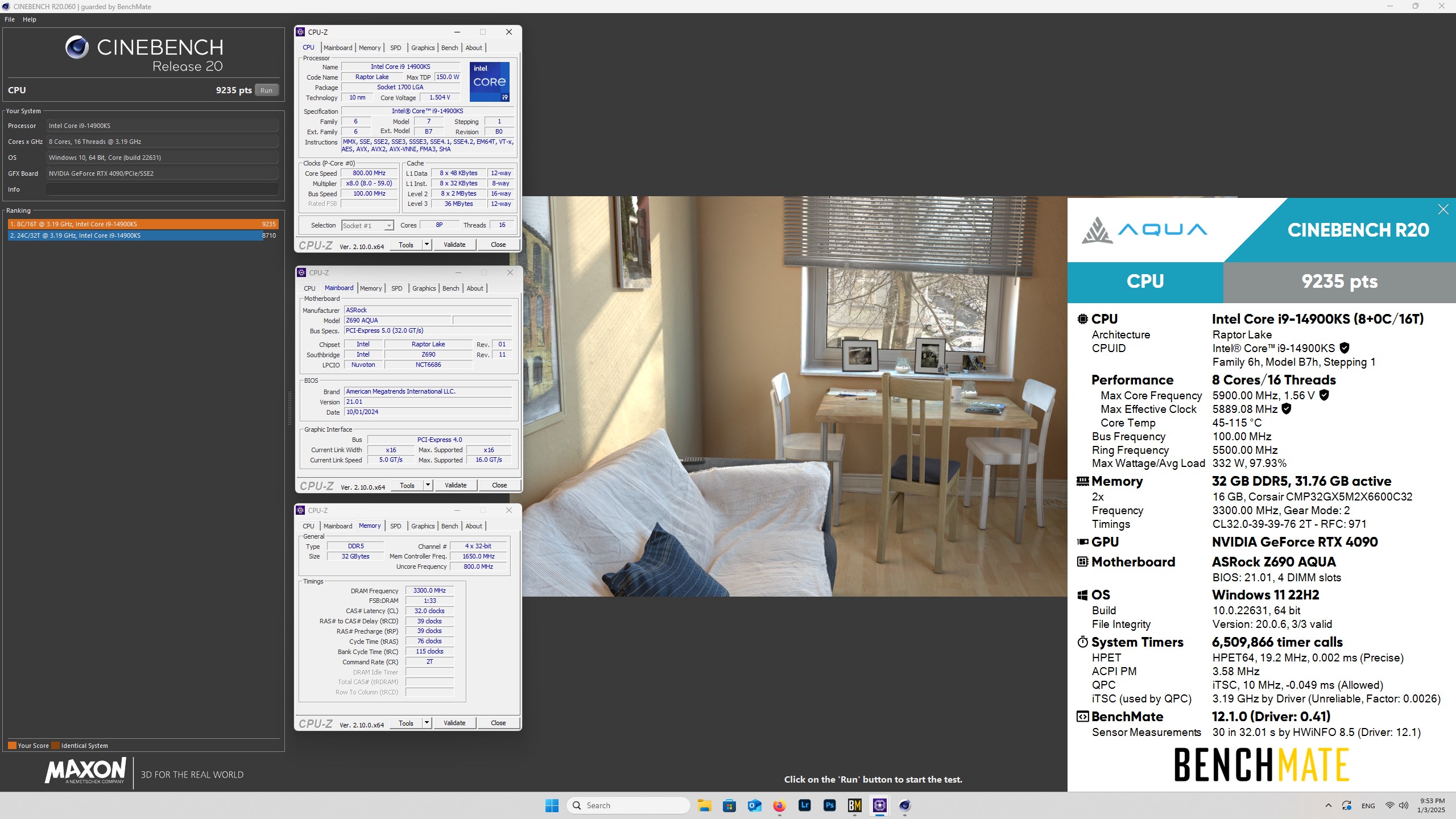The image size is (1456, 819).
Task: Switch to BenchMate in the taskbar
Action: 854,805
